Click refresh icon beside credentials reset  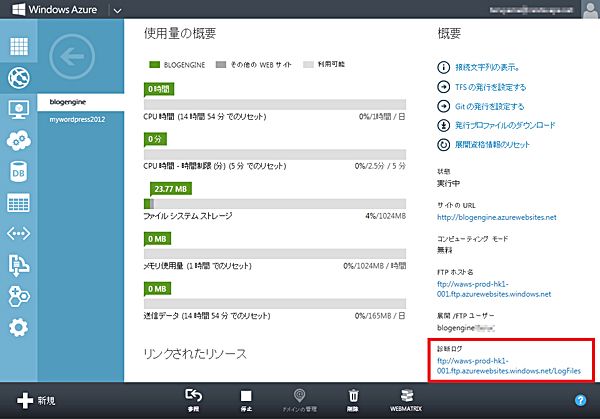443,145
